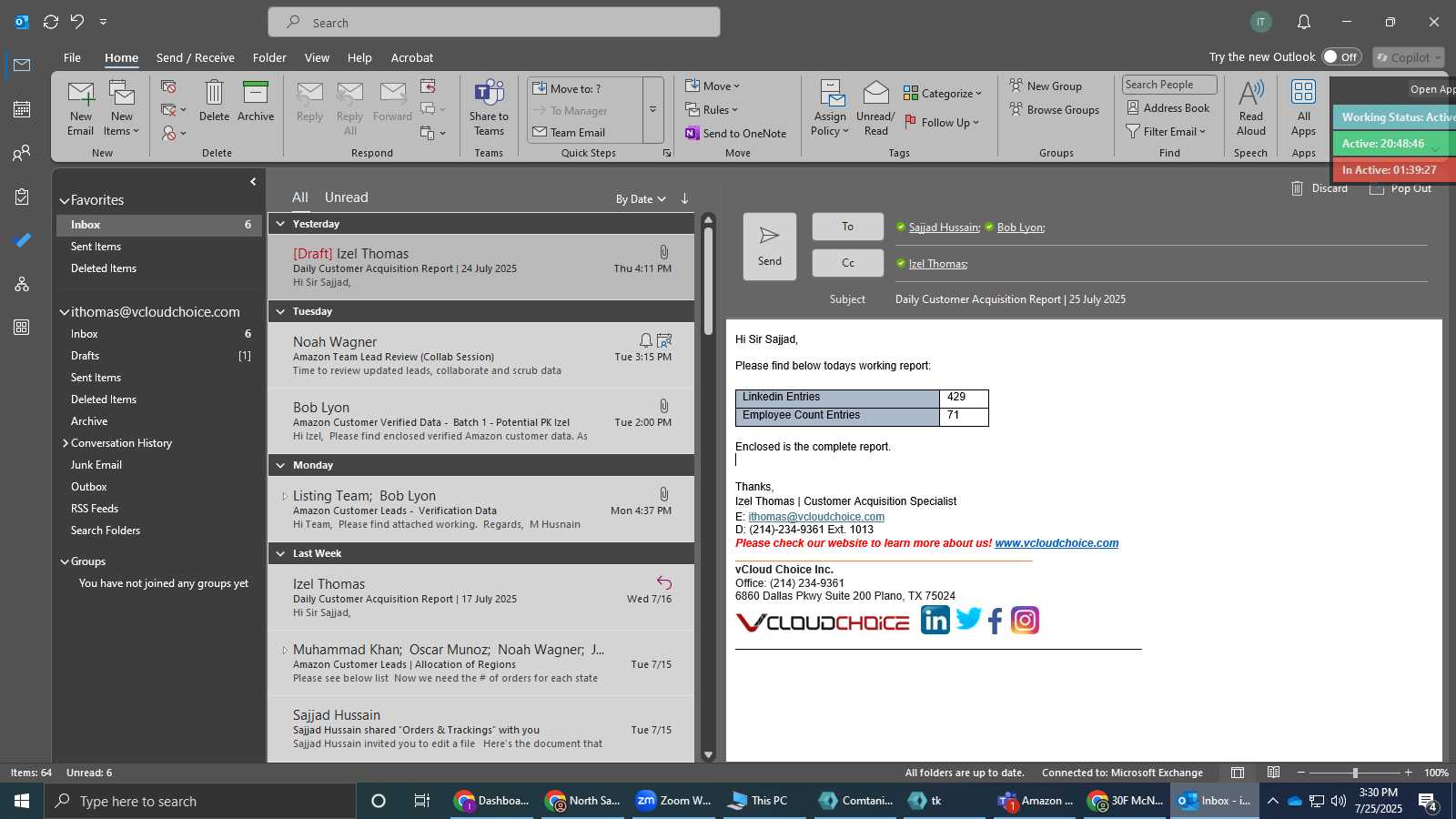Click the Instagram icon in signature

point(1025,620)
